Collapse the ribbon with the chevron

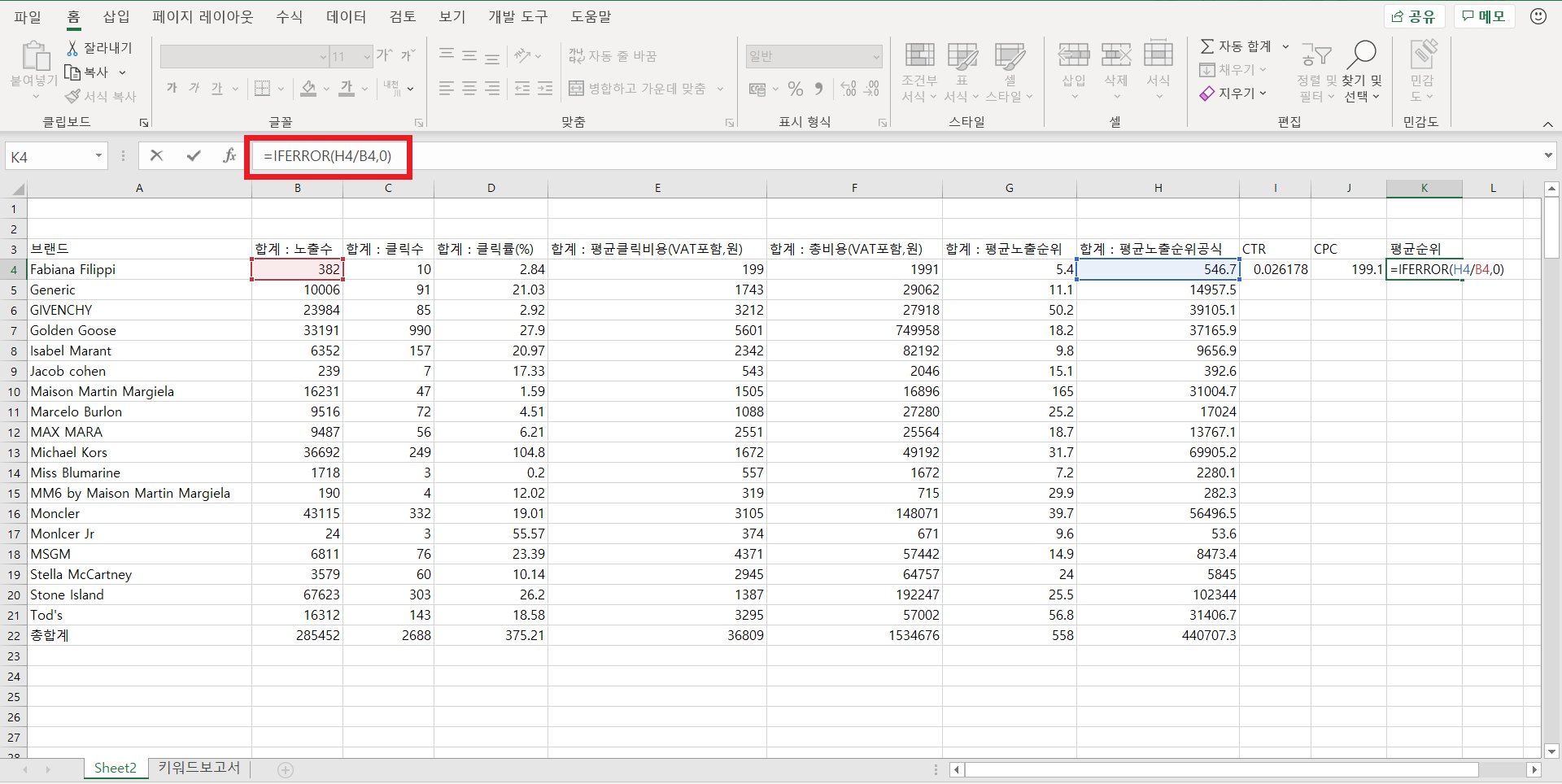point(1547,124)
